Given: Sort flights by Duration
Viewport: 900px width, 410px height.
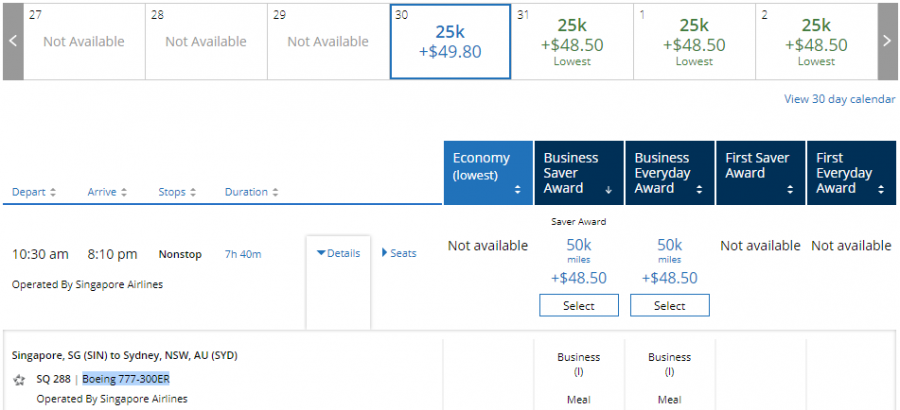Looking at the screenshot, I should (x=251, y=192).
